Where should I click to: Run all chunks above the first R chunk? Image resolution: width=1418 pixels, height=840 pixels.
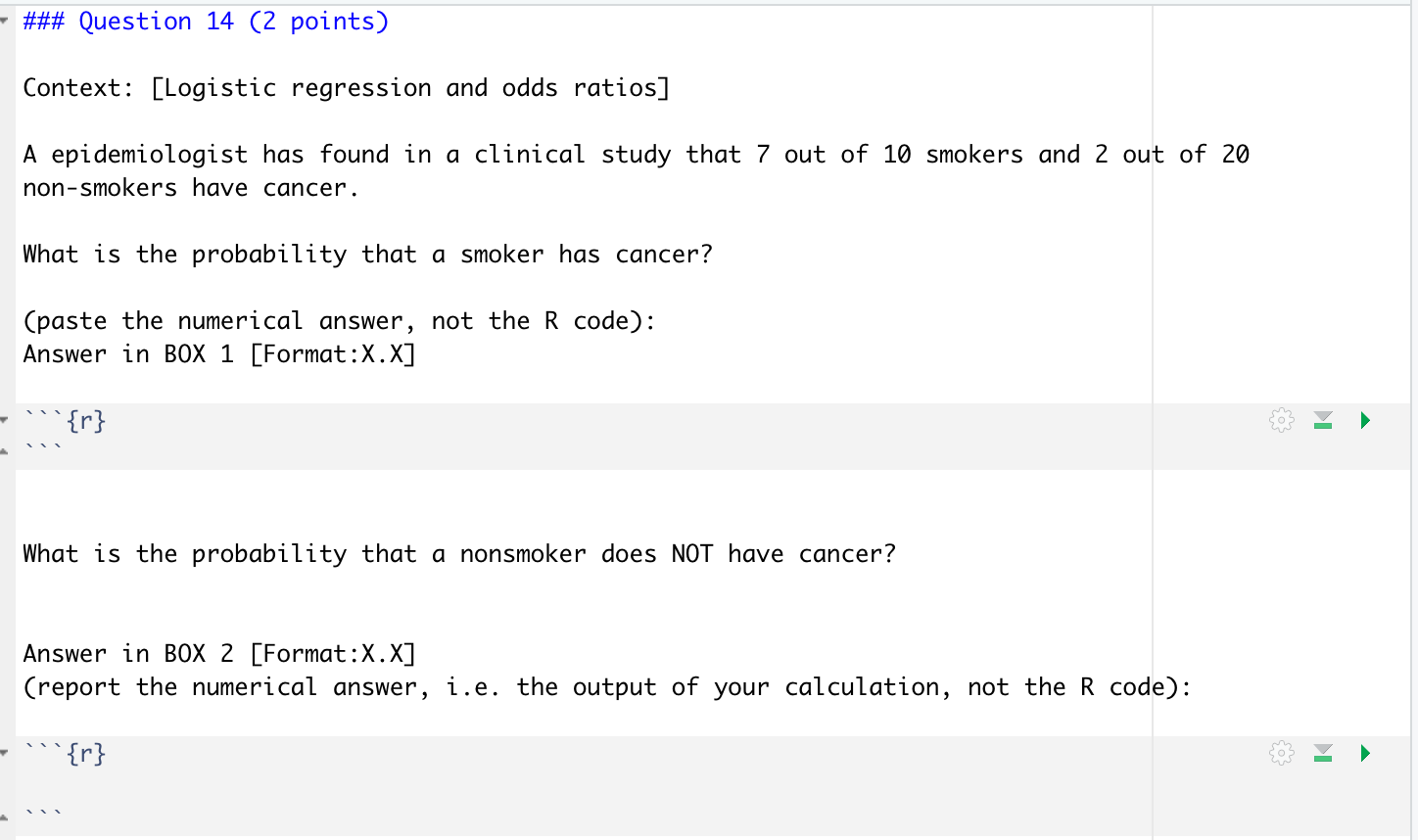[x=1322, y=420]
